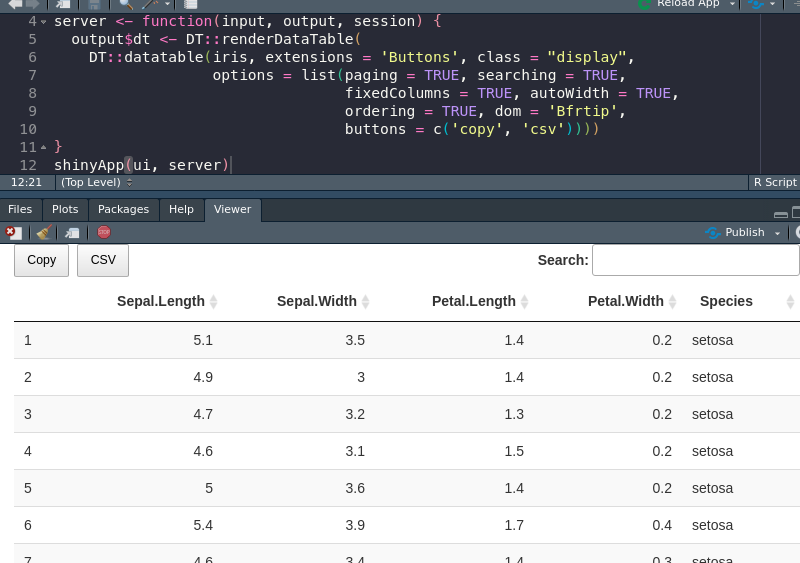Clear all viewer items with broom icon

(x=42, y=232)
